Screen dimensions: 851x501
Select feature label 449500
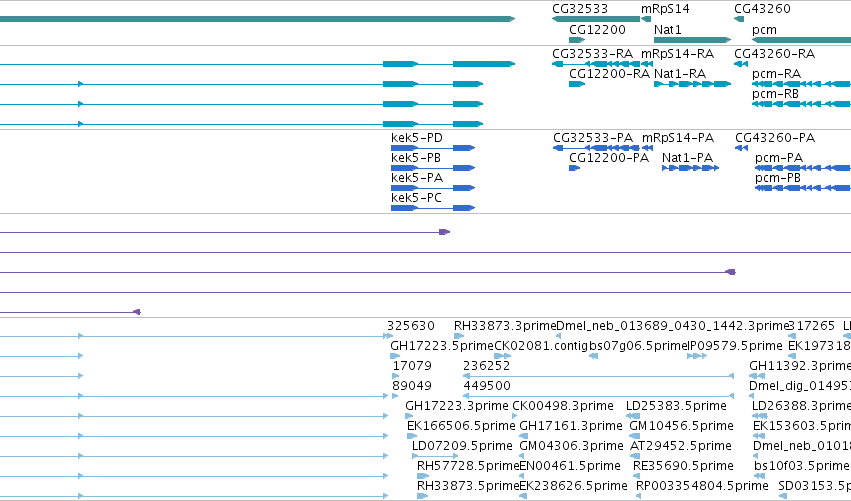tap(487, 386)
